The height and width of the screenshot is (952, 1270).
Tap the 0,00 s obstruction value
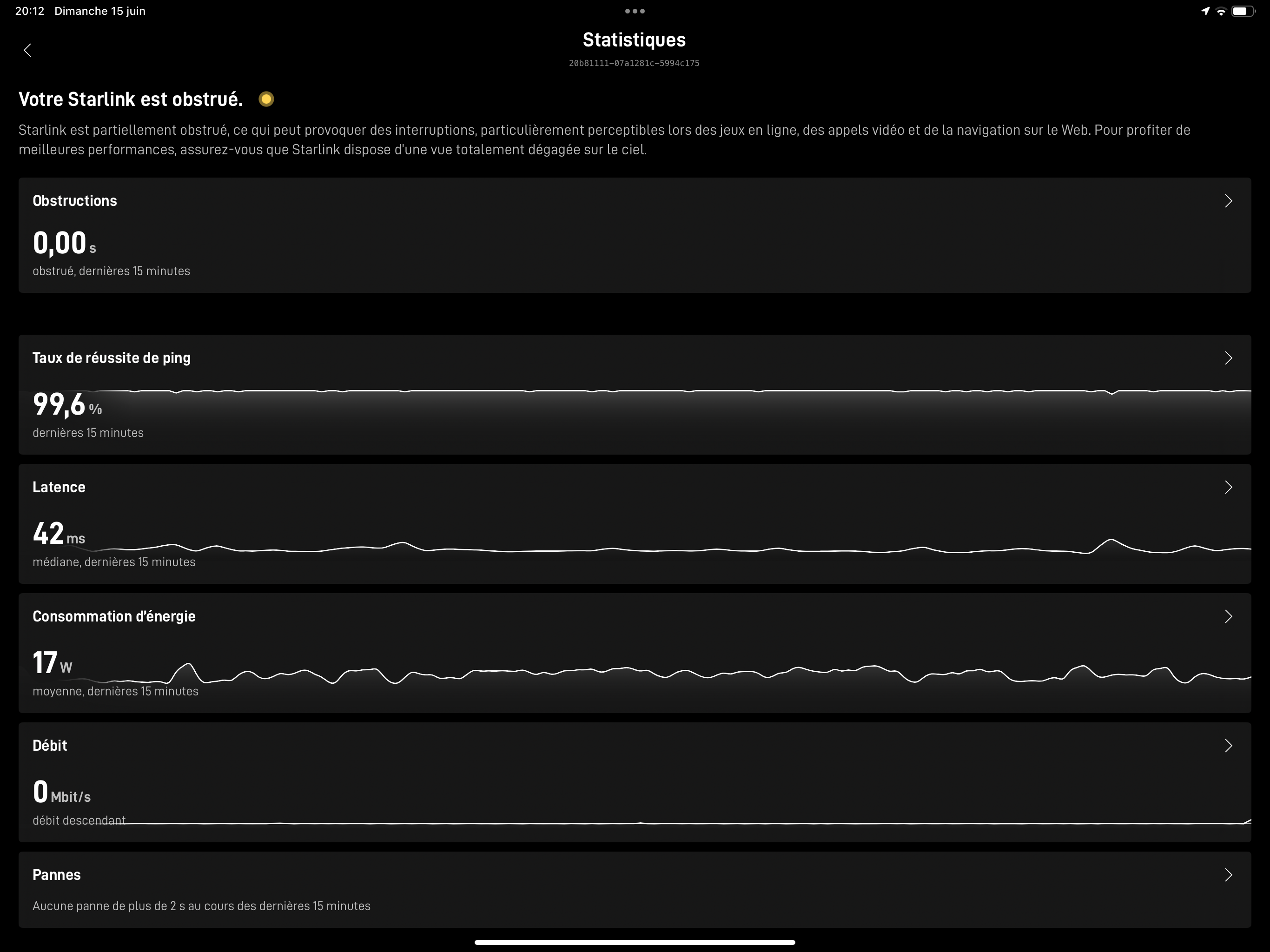[x=64, y=243]
